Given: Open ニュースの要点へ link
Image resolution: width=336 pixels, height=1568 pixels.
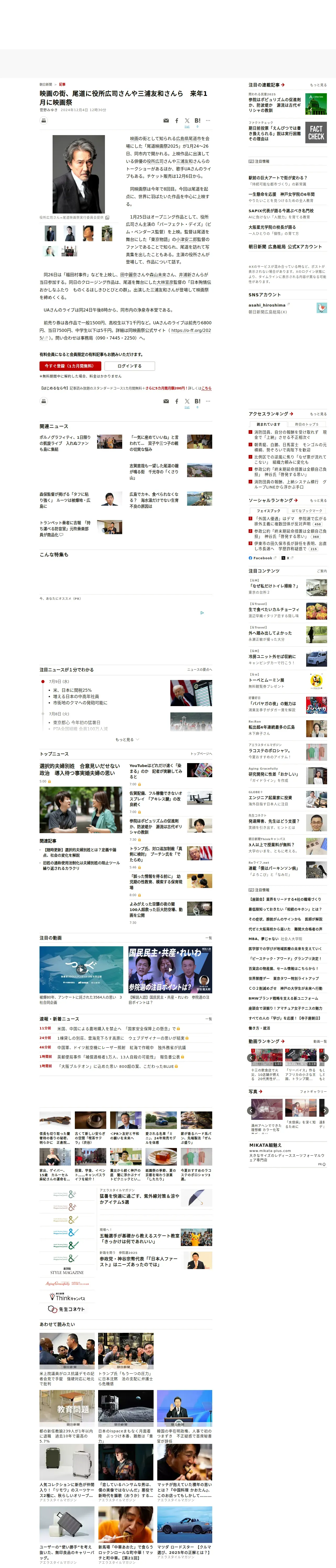Looking at the screenshot, I should 199,670.
